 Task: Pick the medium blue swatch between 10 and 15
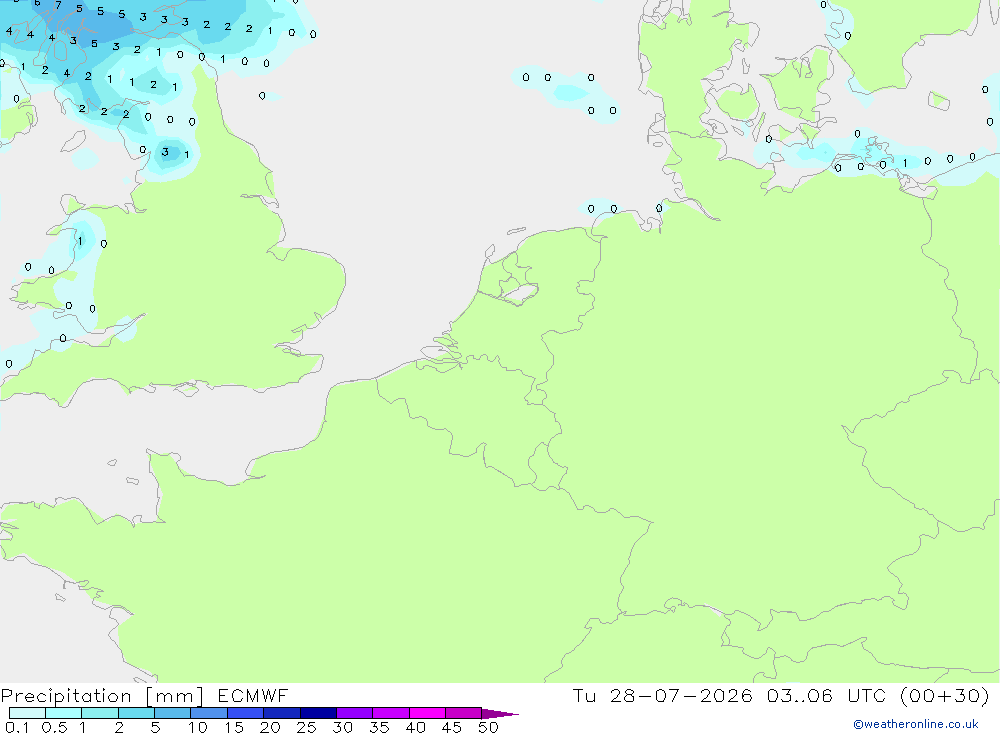click(209, 713)
